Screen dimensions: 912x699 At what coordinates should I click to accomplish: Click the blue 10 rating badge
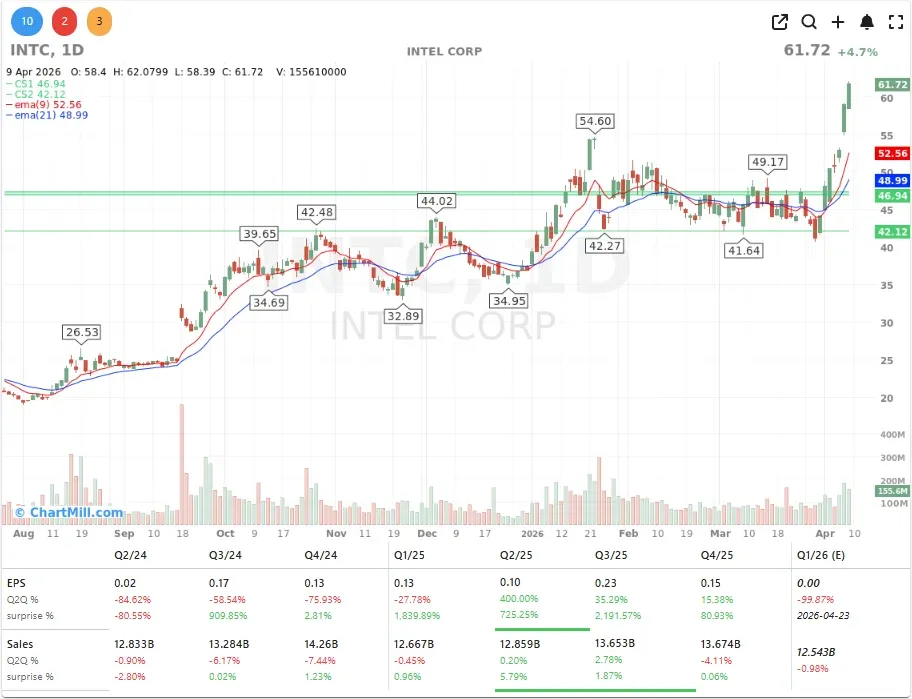(x=27, y=20)
